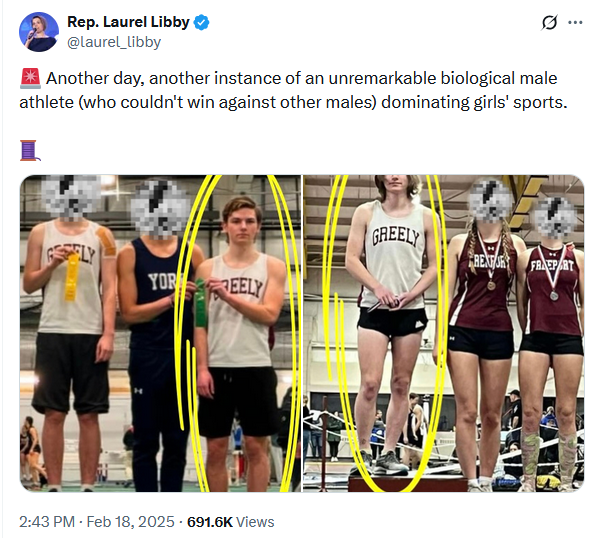Click the tweet text body
Viewport: 600px width, 538px height.
pyautogui.click(x=300, y=88)
